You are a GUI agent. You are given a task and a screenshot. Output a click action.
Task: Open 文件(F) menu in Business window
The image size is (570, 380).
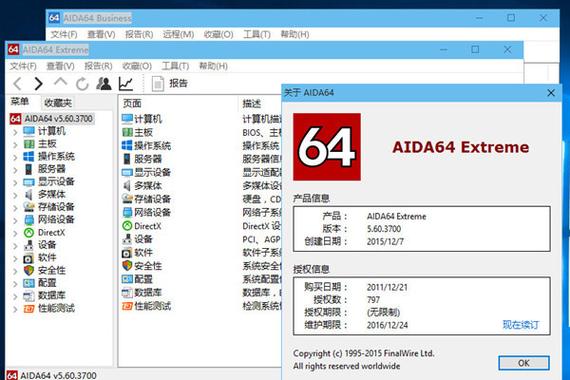click(x=64, y=35)
